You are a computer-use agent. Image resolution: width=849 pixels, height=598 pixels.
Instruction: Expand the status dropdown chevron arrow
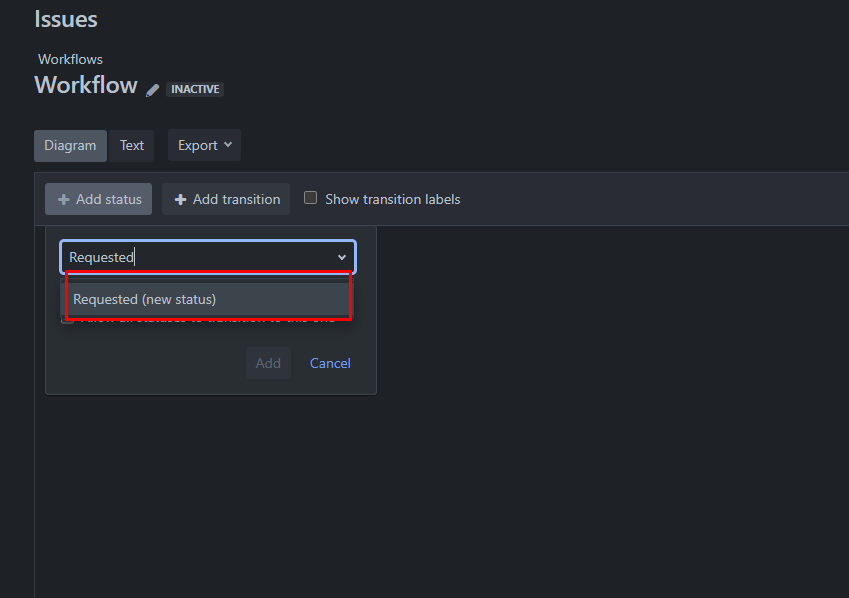click(x=342, y=257)
